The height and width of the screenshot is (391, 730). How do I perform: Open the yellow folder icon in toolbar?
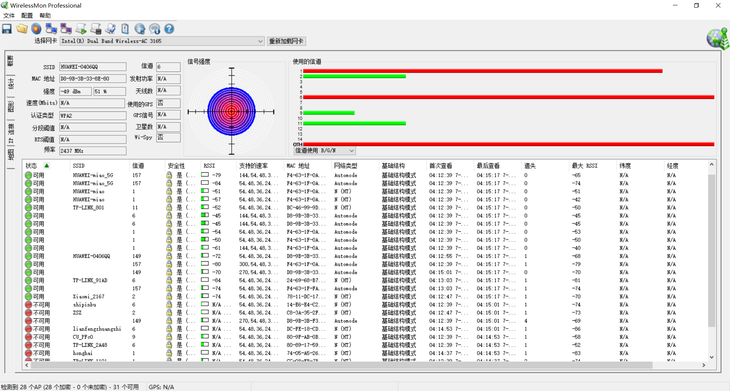(21, 29)
